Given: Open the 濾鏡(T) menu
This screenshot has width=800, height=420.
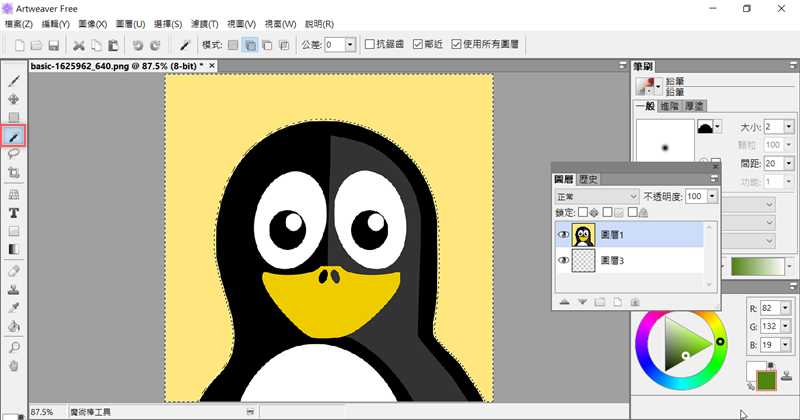Looking at the screenshot, I should pos(206,23).
